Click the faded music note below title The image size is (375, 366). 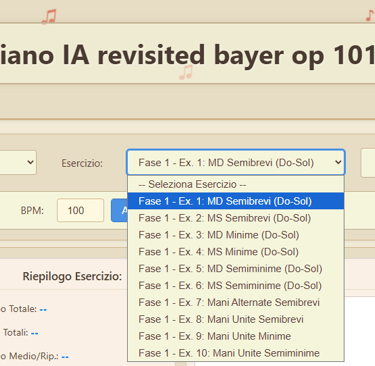click(186, 72)
